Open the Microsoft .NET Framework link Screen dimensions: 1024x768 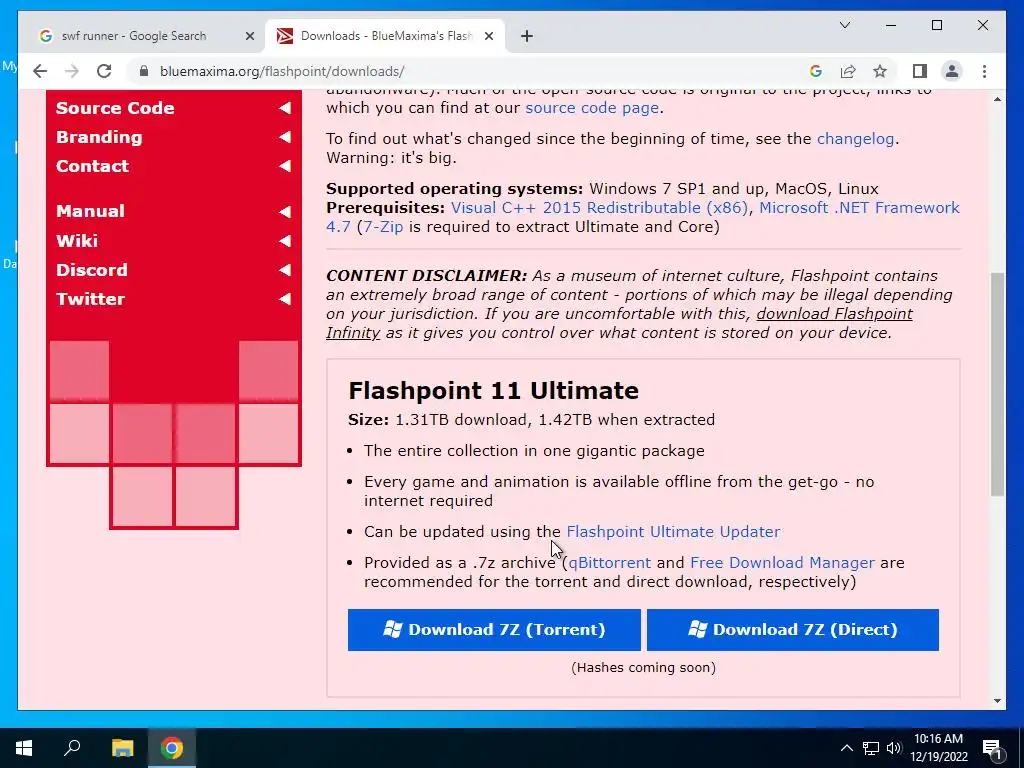point(859,208)
